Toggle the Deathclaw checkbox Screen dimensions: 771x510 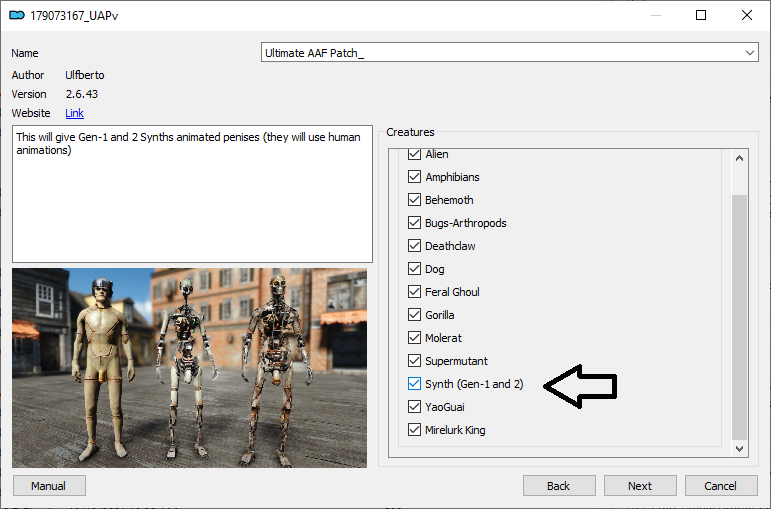(414, 245)
